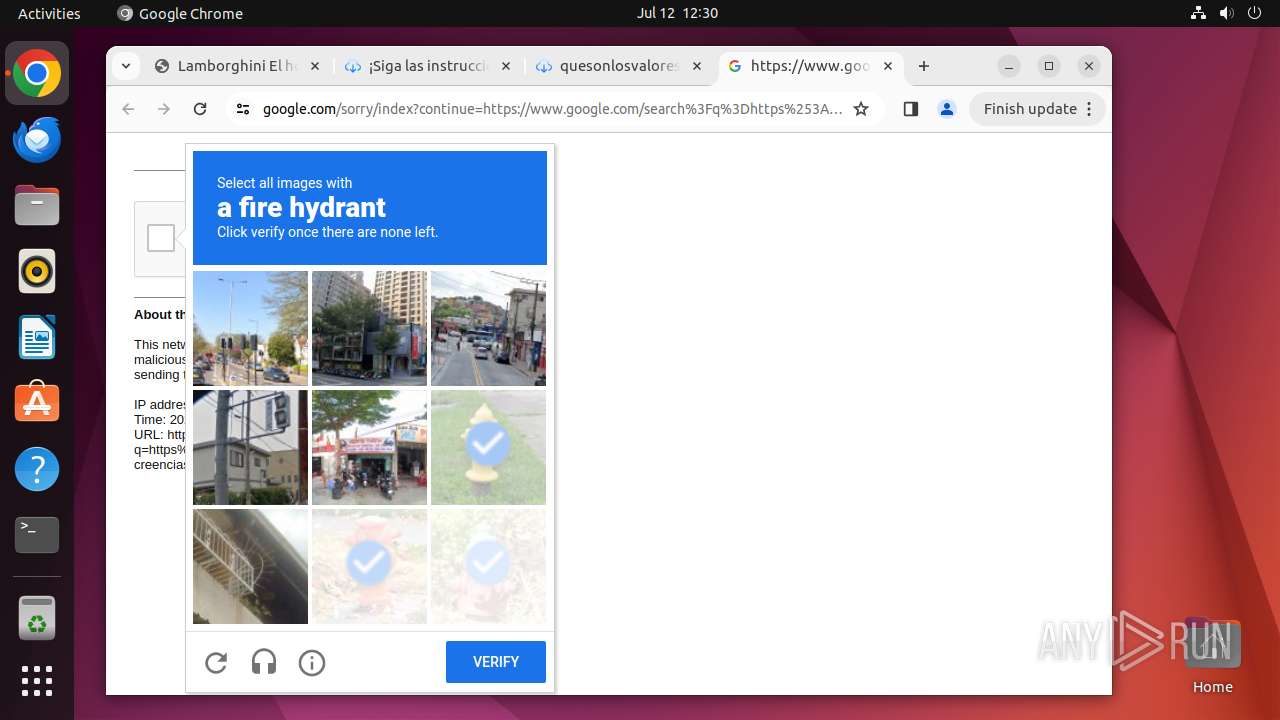Screen dimensions: 1280x720
Task: Launch LibreOffice Writer from the dock
Action: tap(37, 337)
